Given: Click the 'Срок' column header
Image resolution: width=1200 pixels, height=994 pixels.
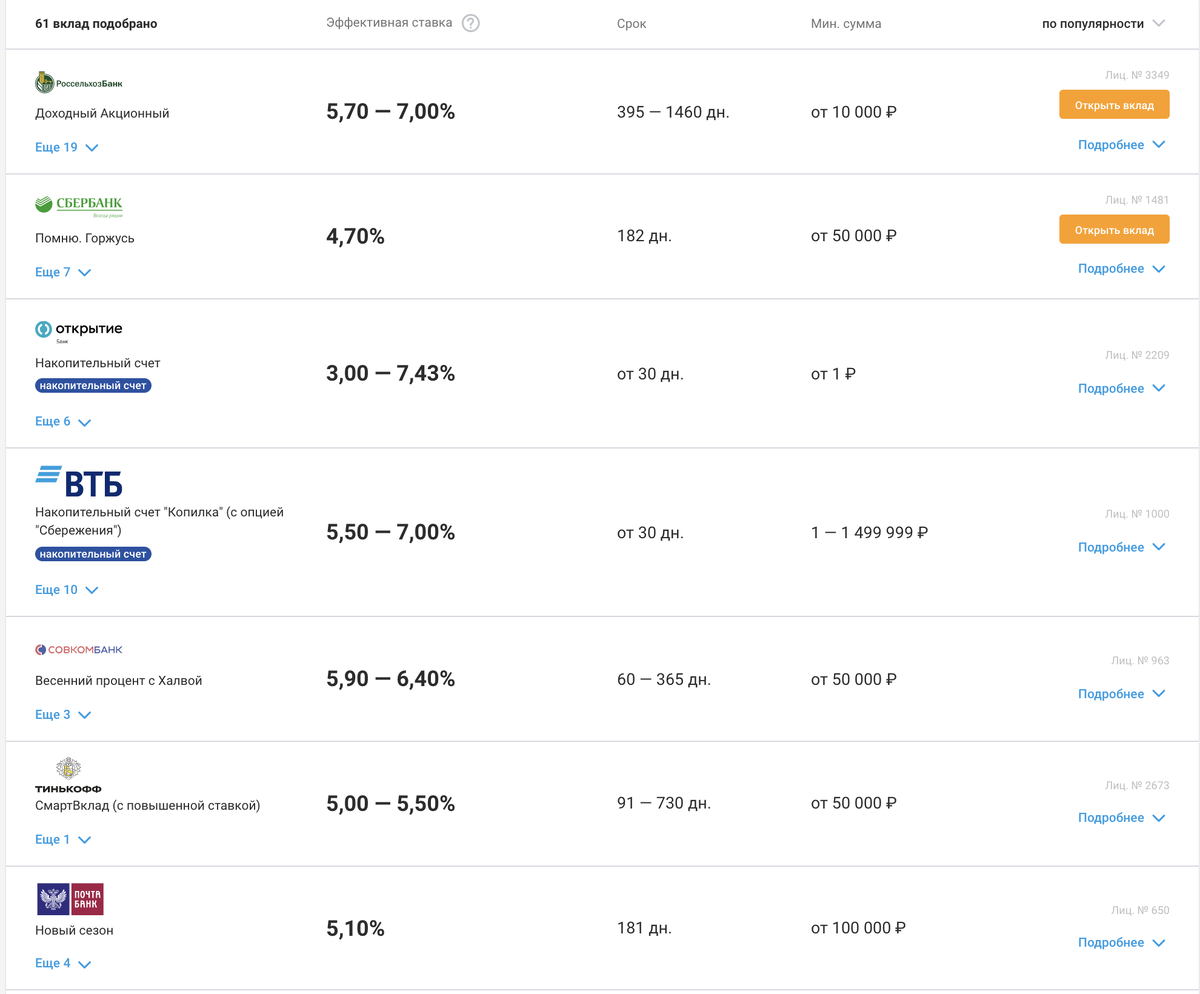Looking at the screenshot, I should pos(632,24).
